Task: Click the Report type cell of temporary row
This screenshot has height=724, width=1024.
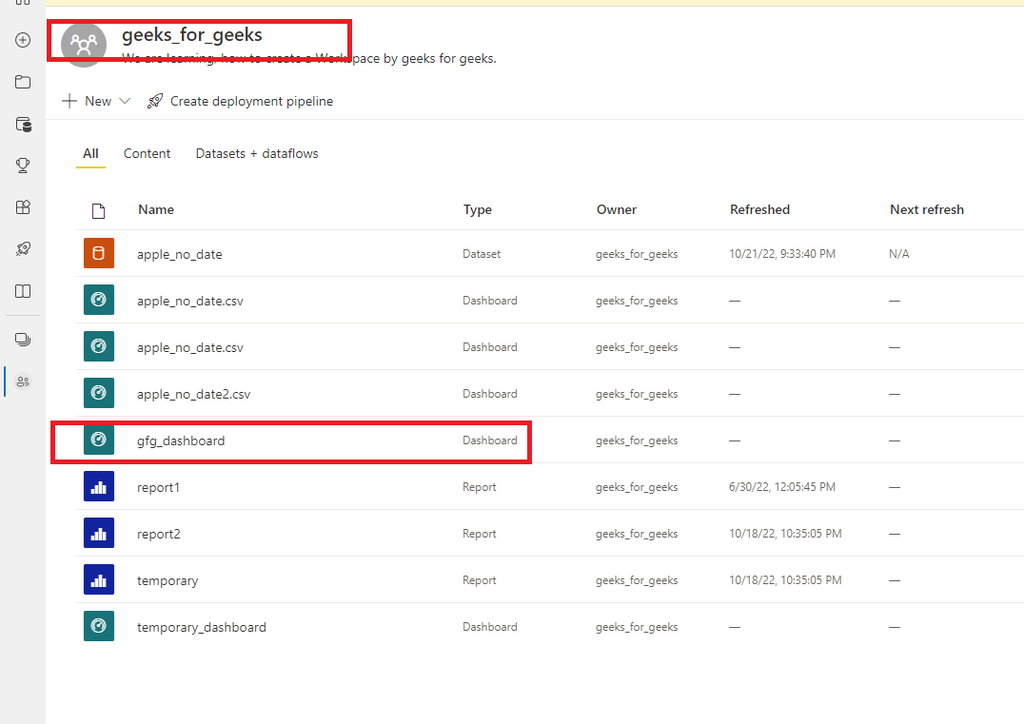Action: pyautogui.click(x=479, y=580)
